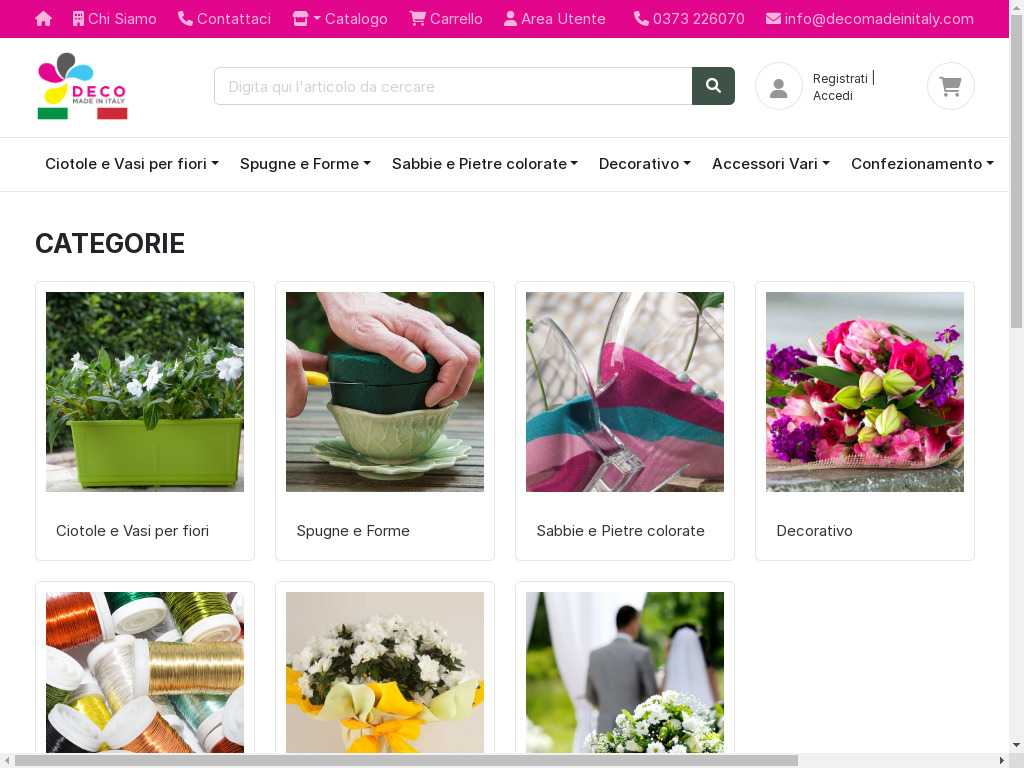Click Decorativo card title
This screenshot has height=768, width=1024.
click(814, 531)
